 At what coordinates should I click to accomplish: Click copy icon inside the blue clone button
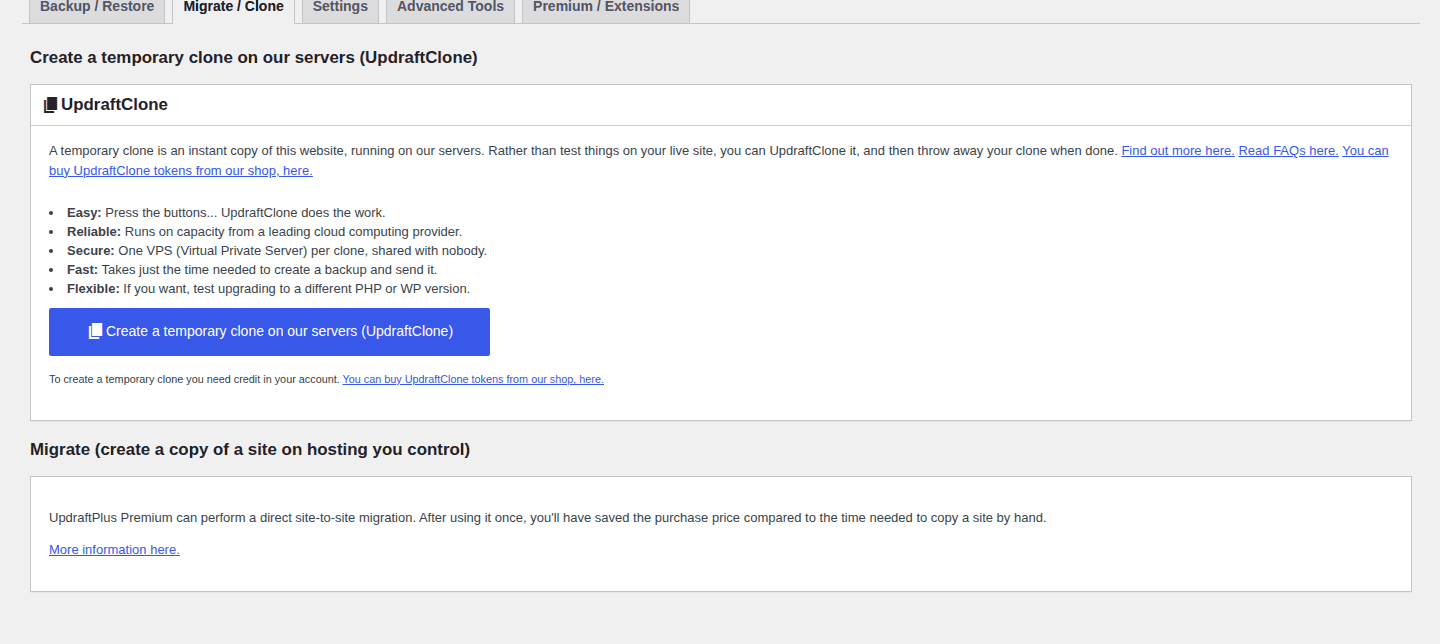95,331
